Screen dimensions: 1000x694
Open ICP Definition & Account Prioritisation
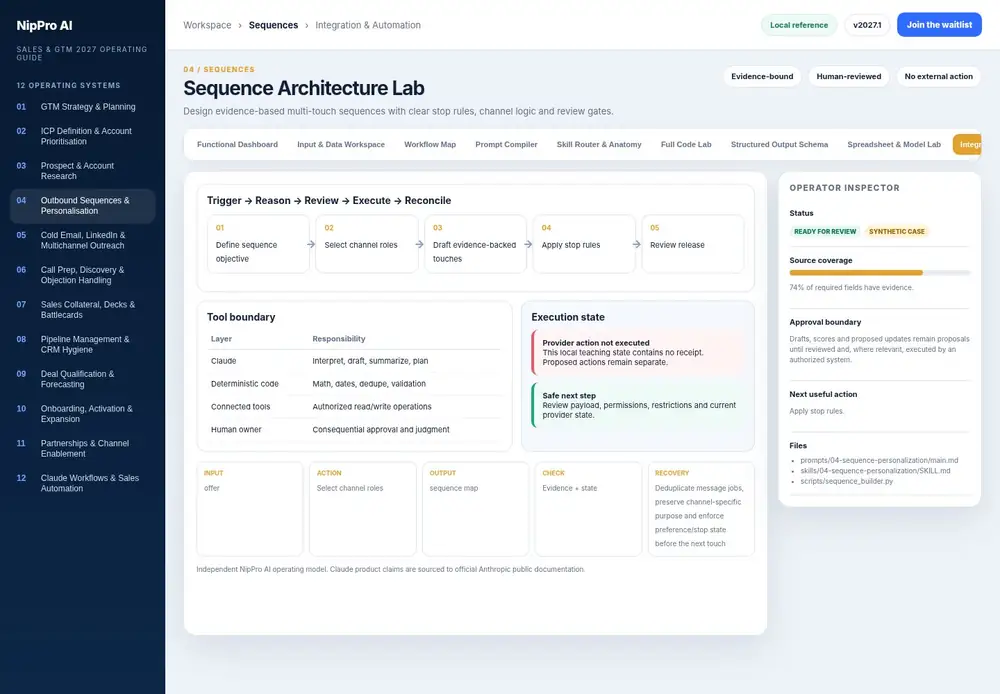[x=82, y=136]
